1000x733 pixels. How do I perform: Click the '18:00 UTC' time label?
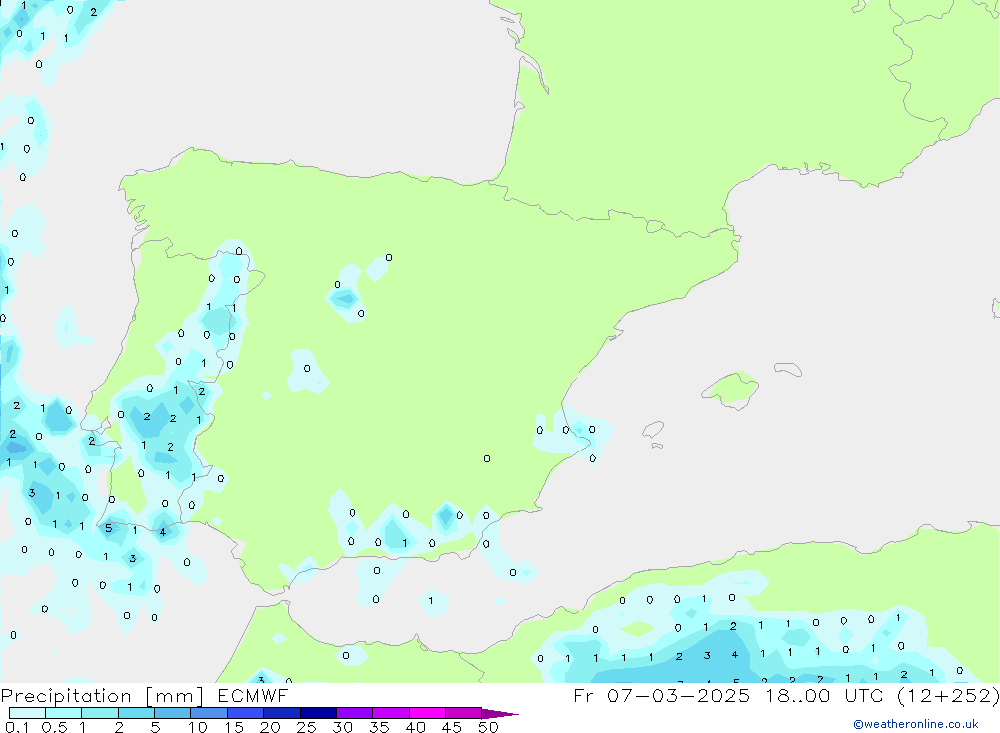tap(823, 696)
